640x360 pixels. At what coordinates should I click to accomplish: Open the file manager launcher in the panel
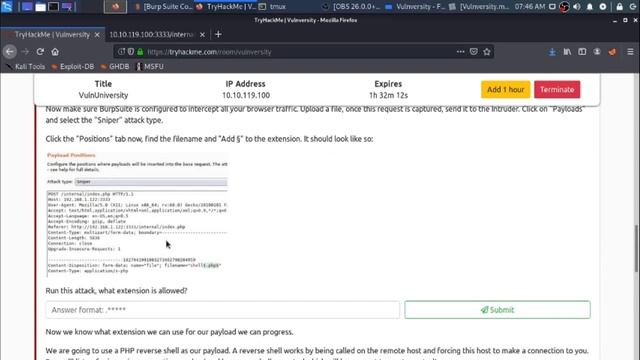[x=40, y=7]
